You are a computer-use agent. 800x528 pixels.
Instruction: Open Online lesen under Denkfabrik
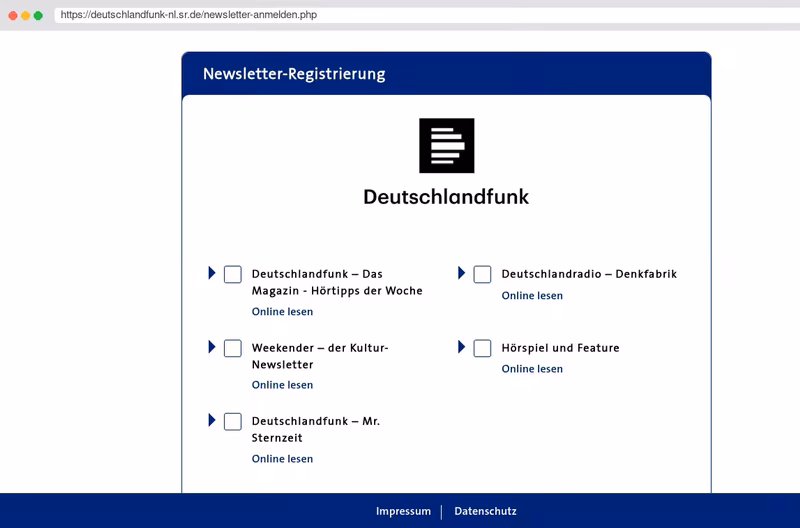tap(532, 295)
